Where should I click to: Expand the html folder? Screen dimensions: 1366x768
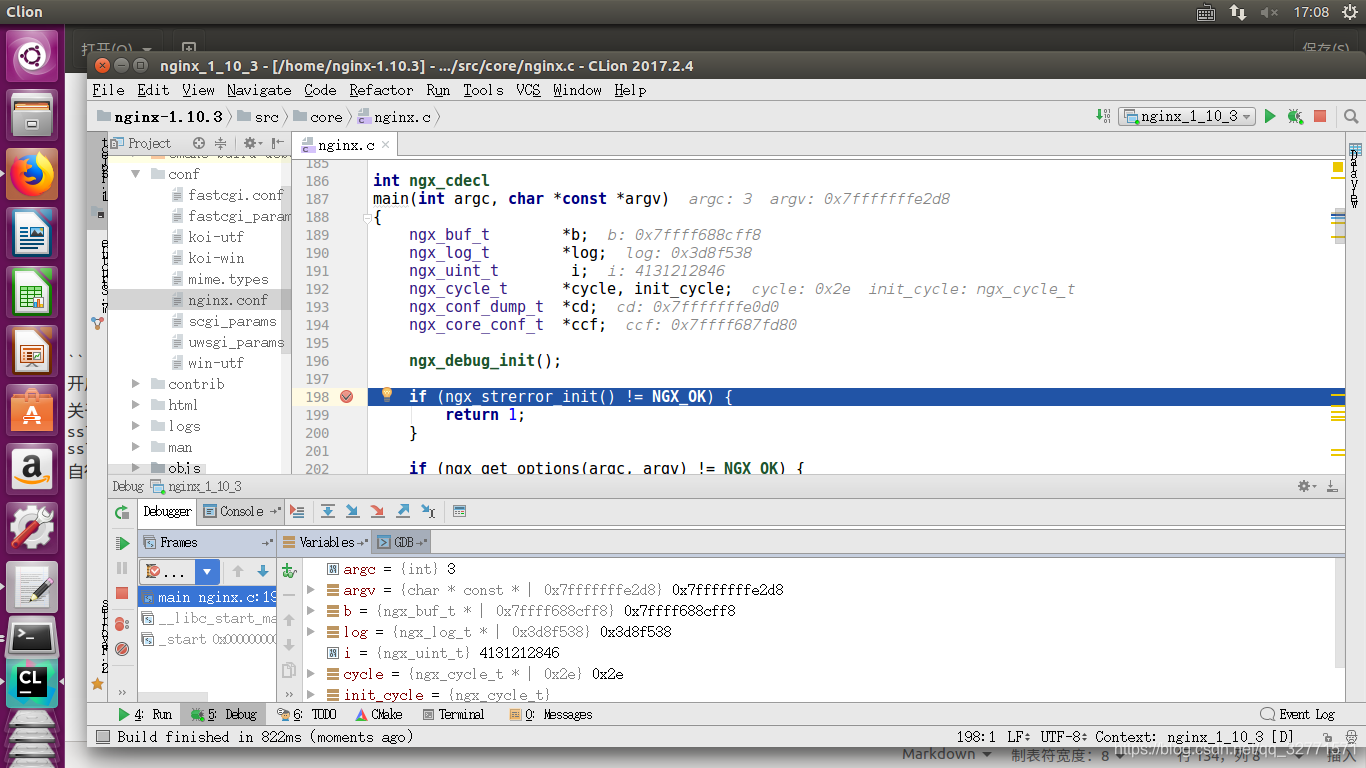tap(136, 405)
